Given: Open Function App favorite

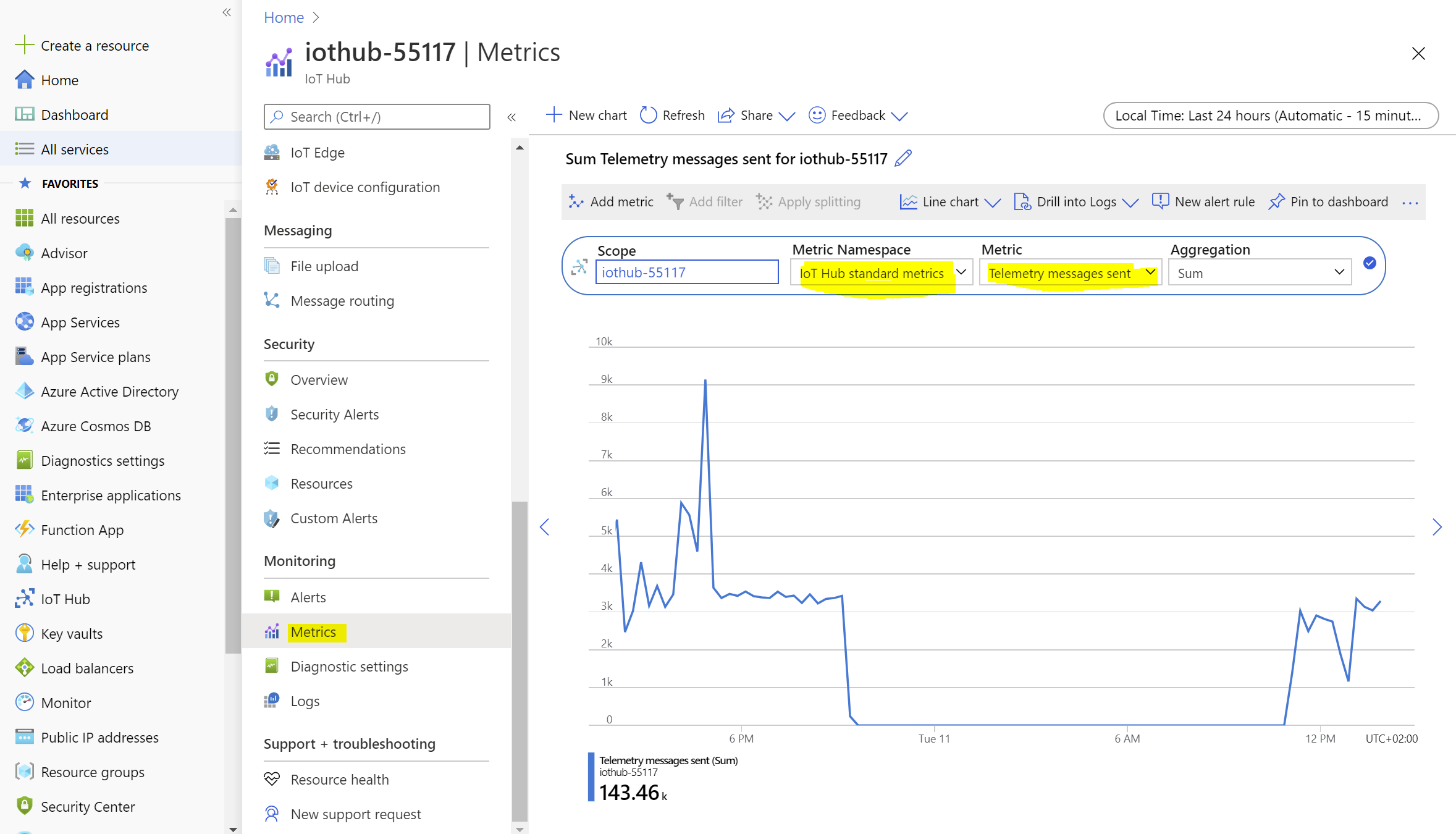Looking at the screenshot, I should 82,530.
